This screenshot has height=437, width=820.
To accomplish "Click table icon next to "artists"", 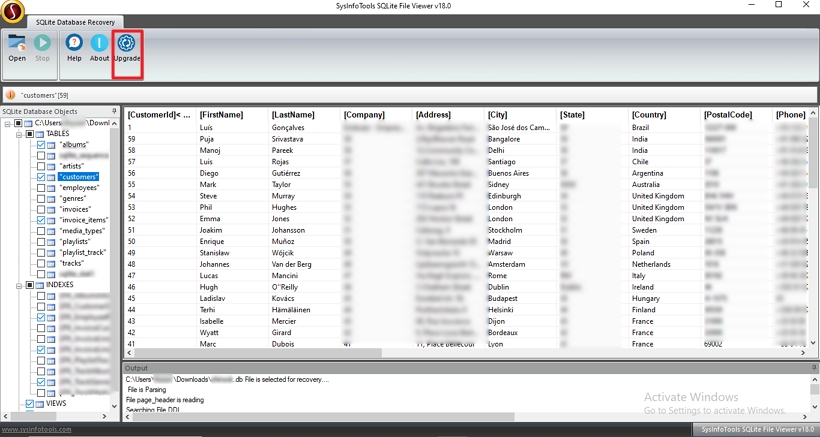I will (51, 166).
